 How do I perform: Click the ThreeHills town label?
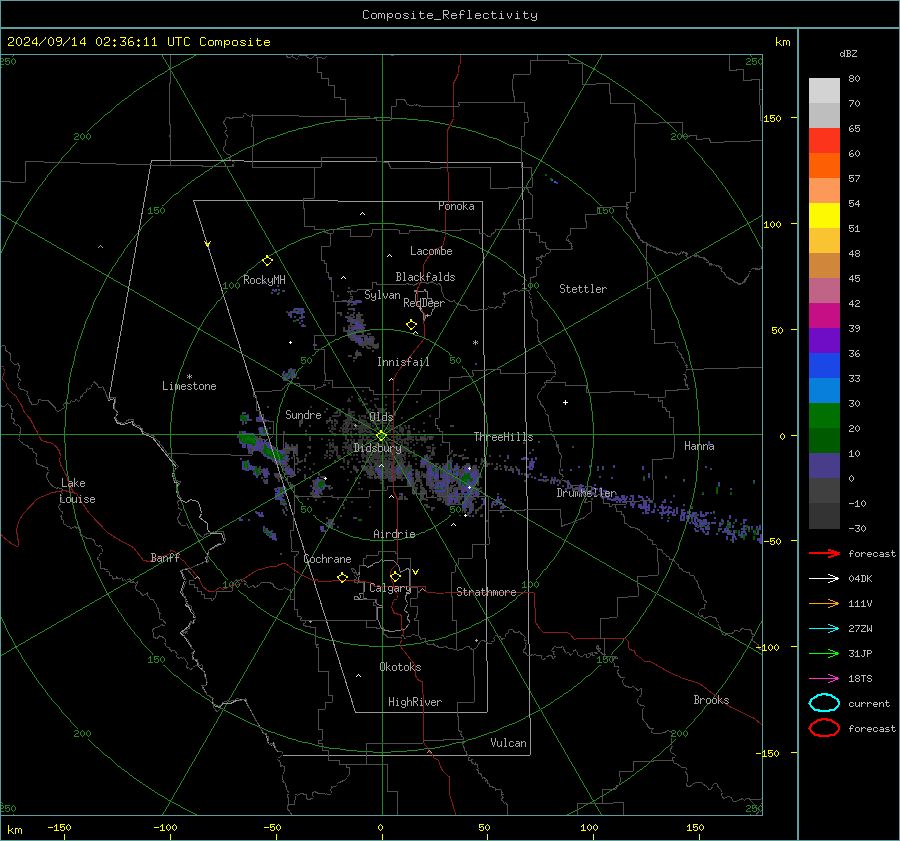point(503,437)
